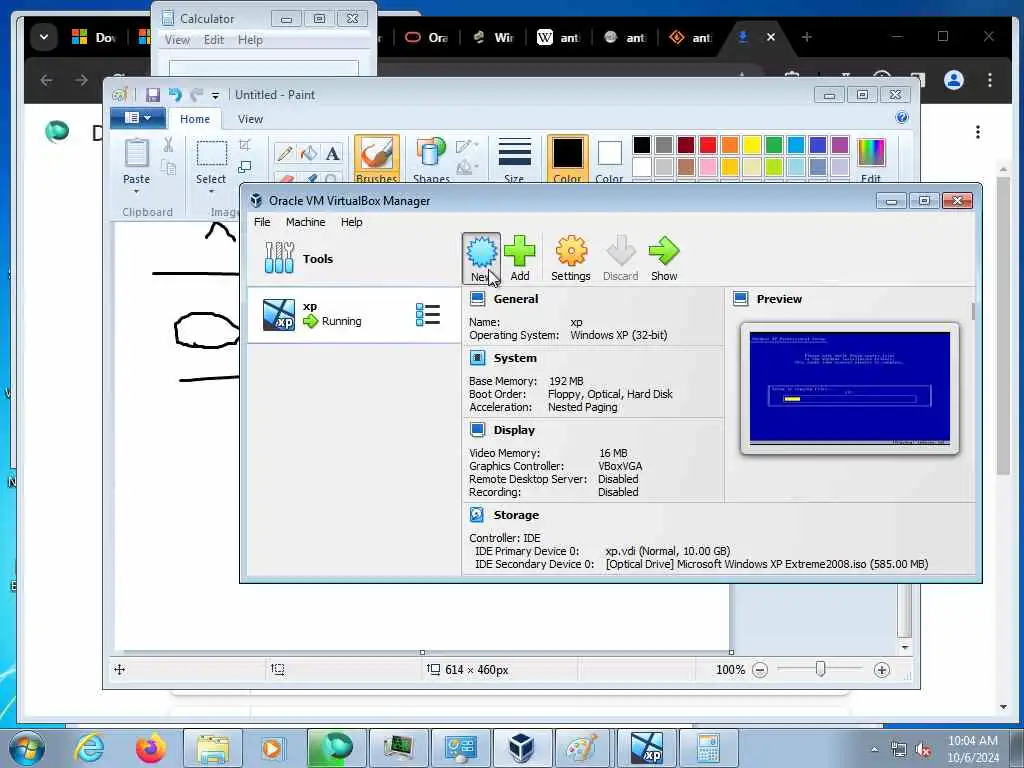The width and height of the screenshot is (1024, 768).
Task: Click the System section header
Action: tap(515, 358)
